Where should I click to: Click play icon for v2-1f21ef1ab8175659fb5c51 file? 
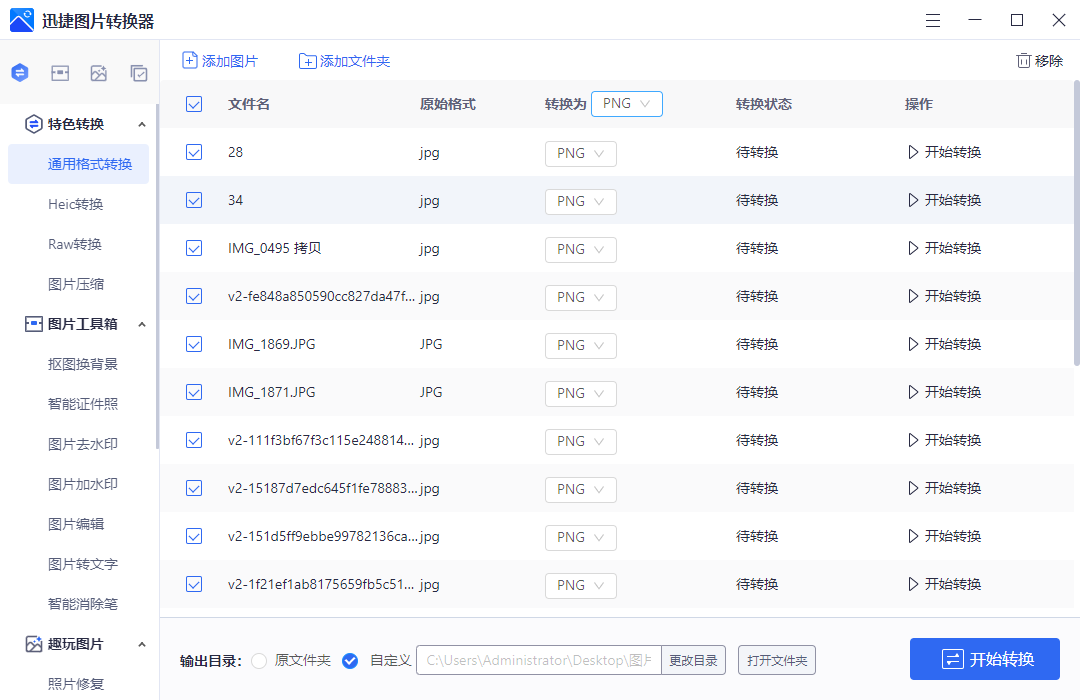pos(913,584)
